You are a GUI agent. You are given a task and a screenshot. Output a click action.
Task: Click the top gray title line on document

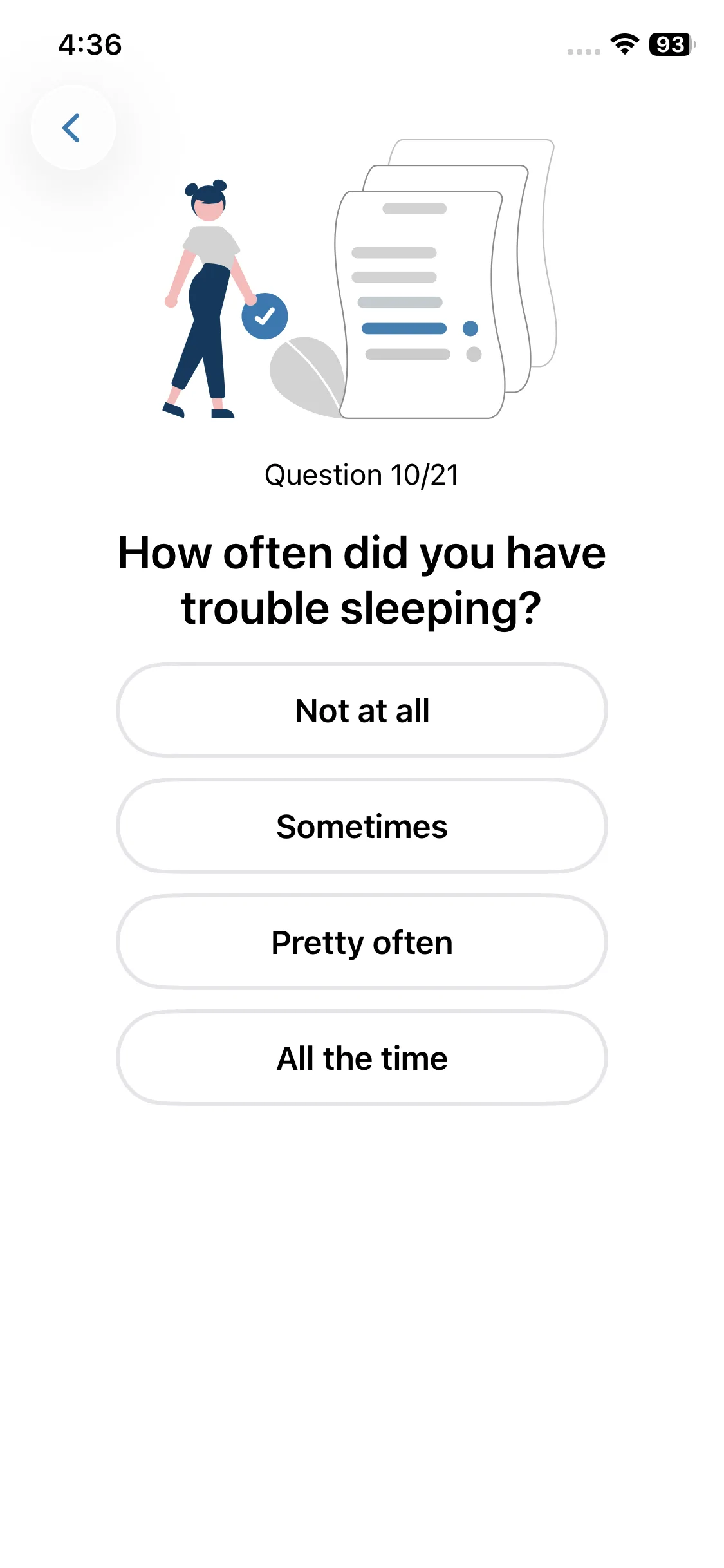[x=414, y=209]
